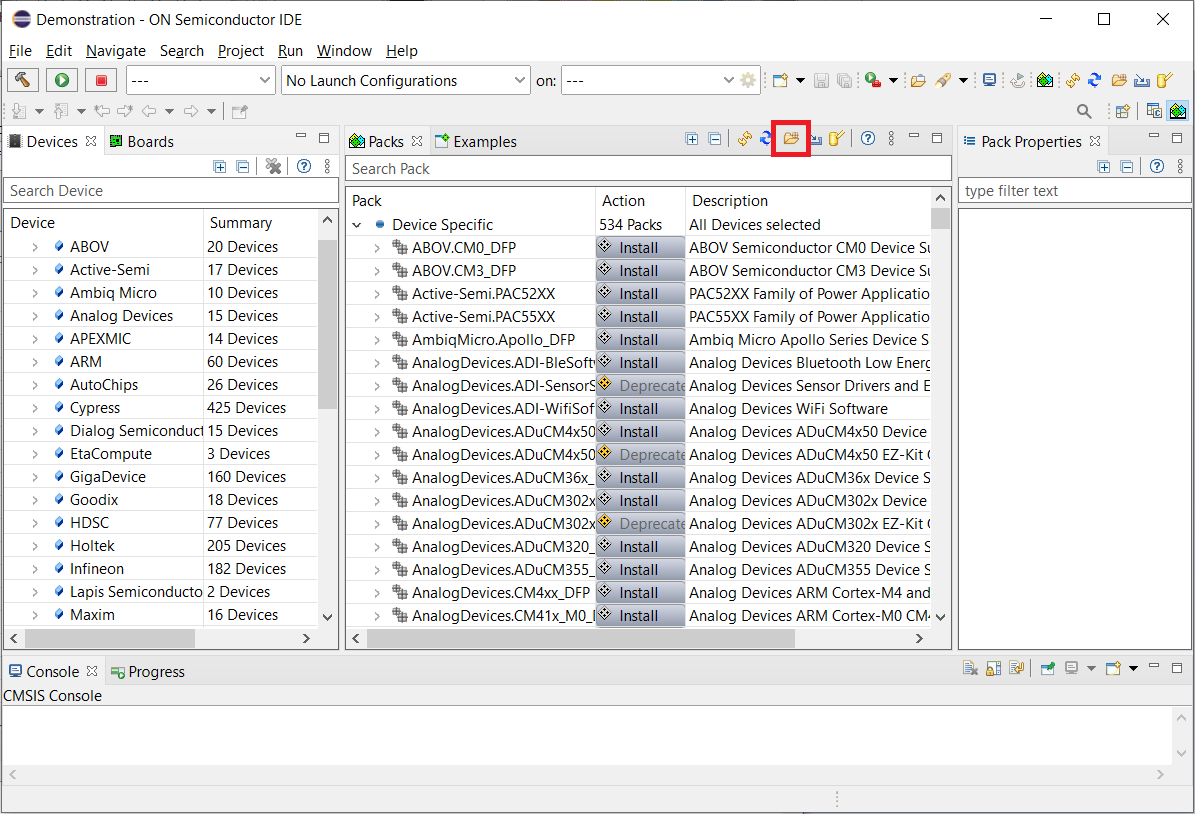
Task: Open help via the question mark in Packs view
Action: point(867,139)
